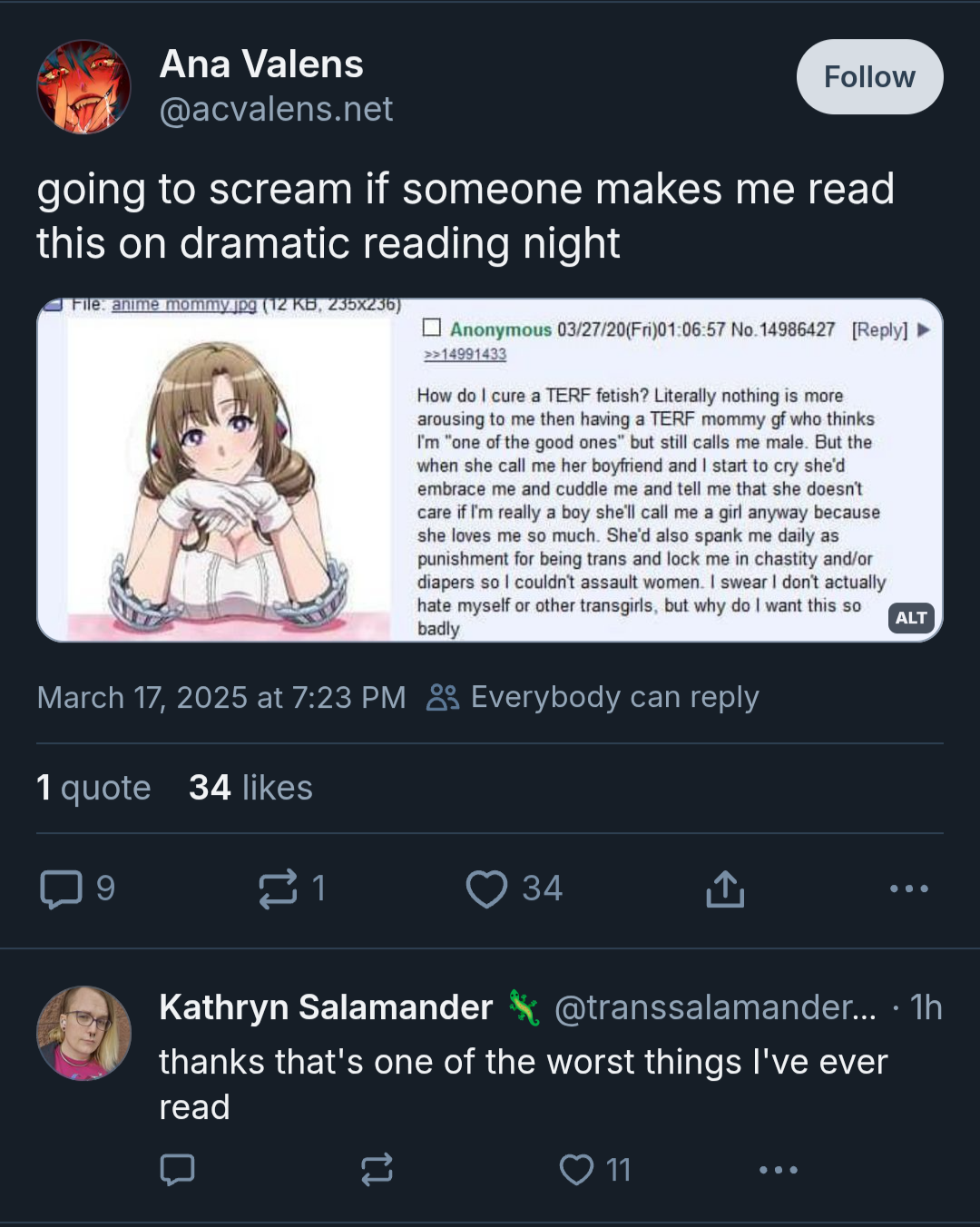This screenshot has width=980, height=1227.
Task: Show the image ALT text
Action: pos(911,618)
